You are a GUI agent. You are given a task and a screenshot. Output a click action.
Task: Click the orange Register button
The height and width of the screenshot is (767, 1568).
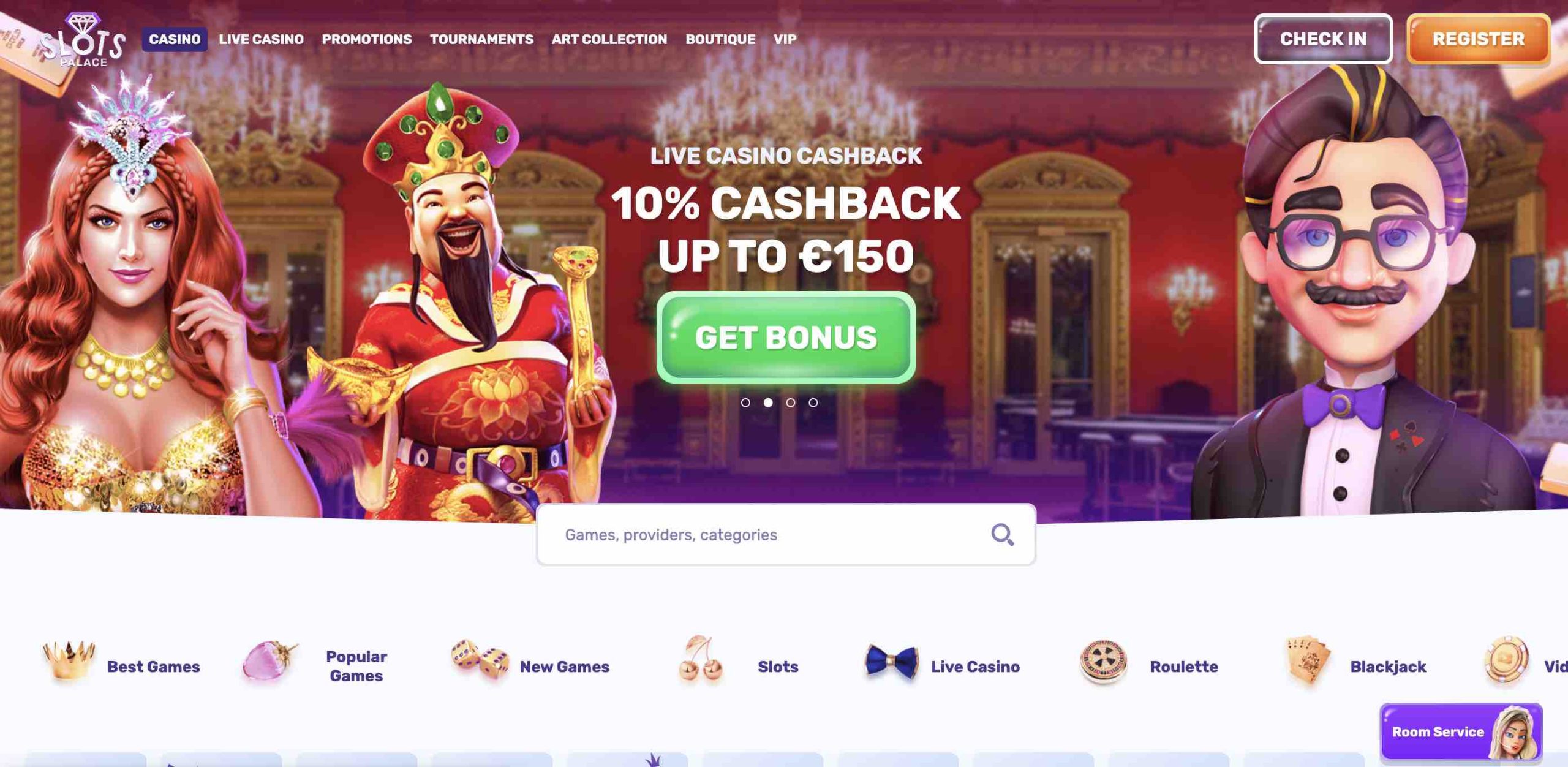pos(1478,39)
